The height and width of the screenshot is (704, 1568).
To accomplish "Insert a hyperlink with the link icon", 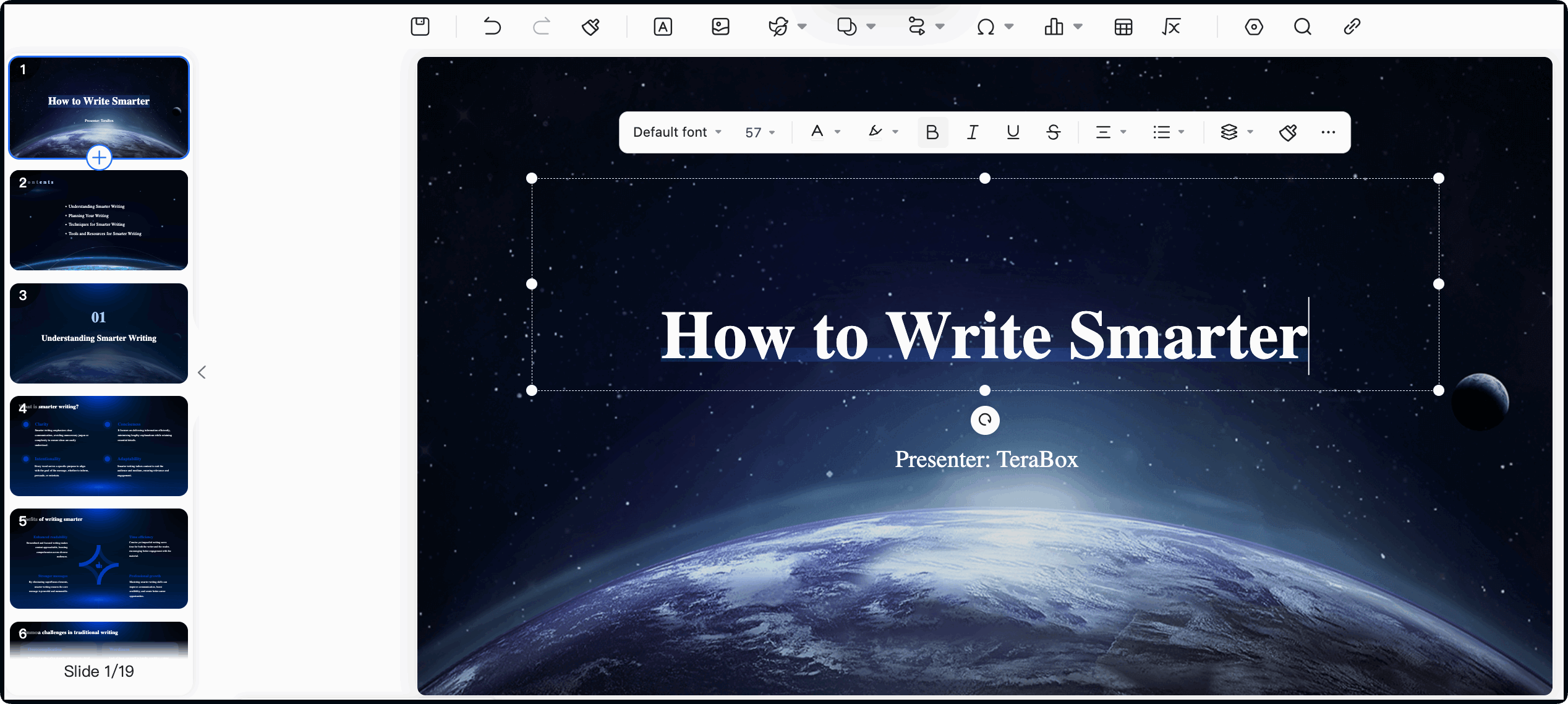I will click(1352, 27).
